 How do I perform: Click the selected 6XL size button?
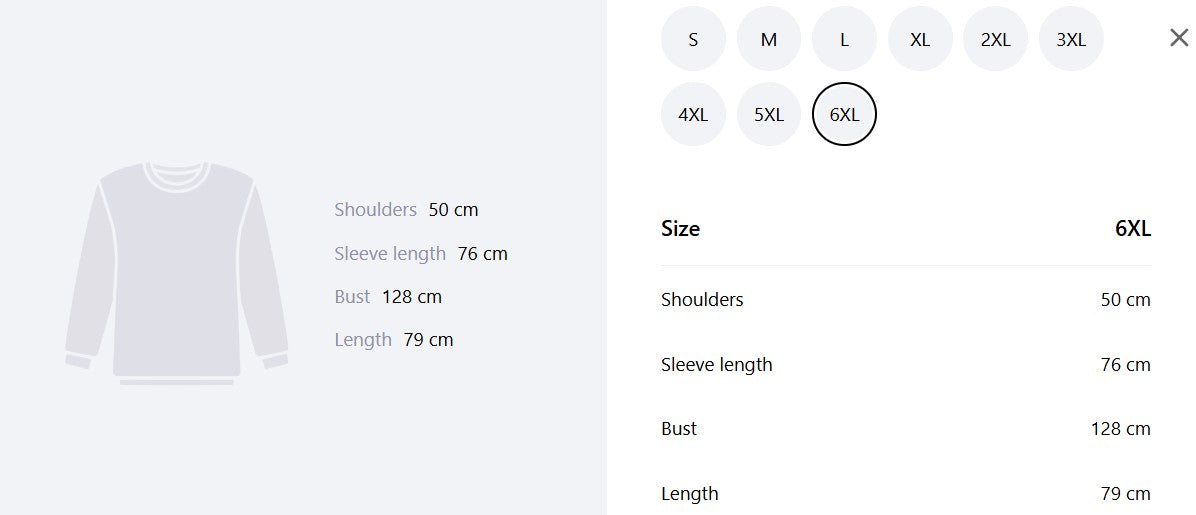(844, 114)
